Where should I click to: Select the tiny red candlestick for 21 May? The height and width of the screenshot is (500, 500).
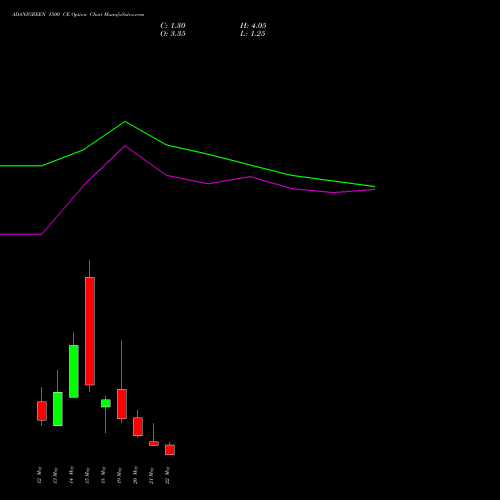(x=154, y=443)
